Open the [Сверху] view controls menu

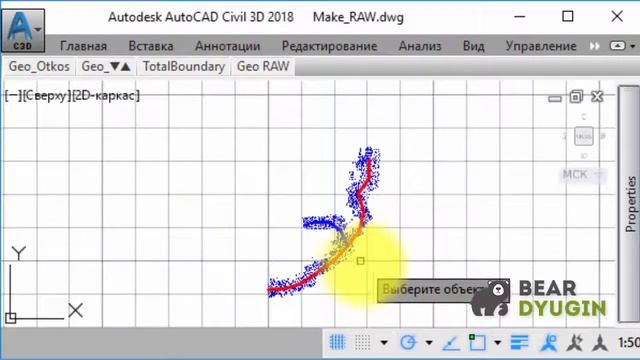point(47,96)
